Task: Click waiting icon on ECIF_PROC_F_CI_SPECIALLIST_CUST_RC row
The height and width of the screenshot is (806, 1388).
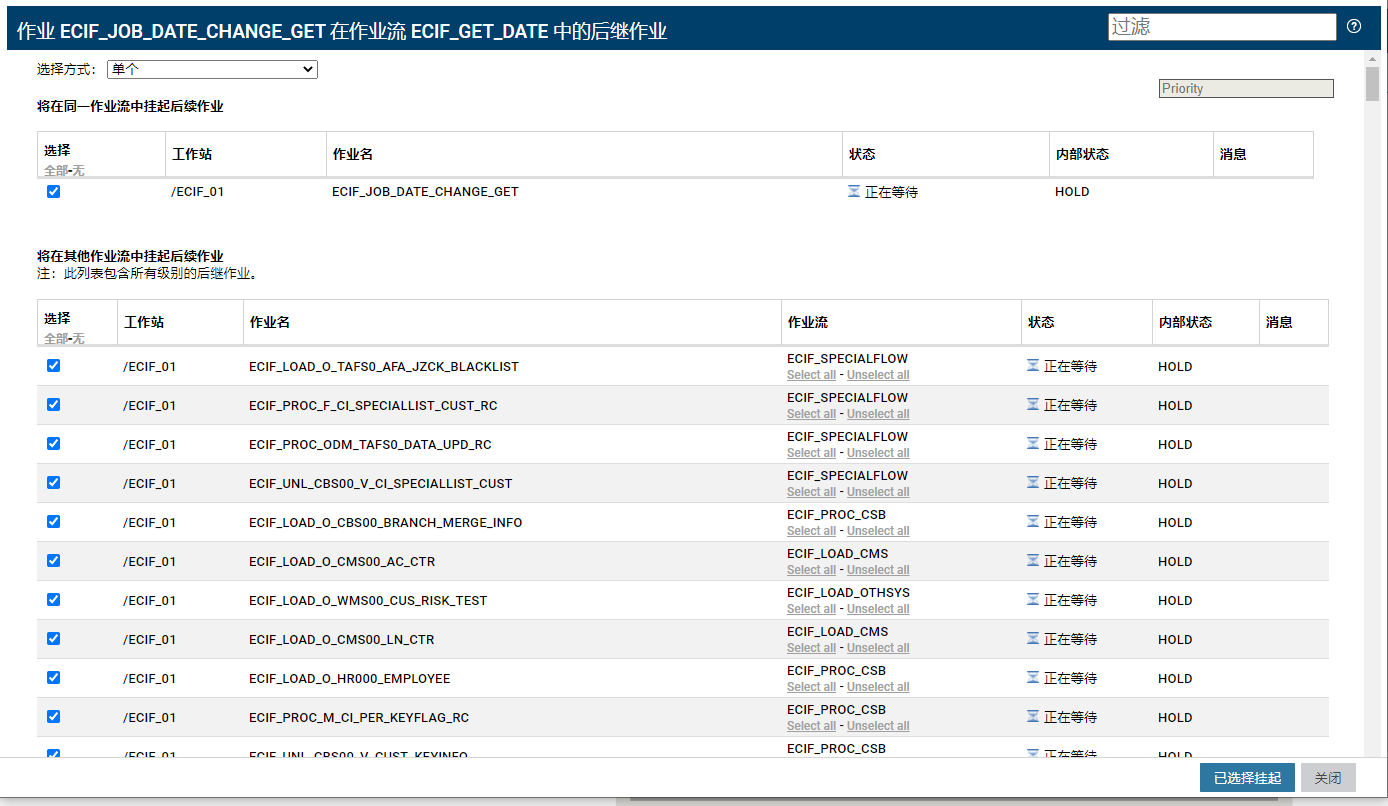Action: pos(1031,404)
